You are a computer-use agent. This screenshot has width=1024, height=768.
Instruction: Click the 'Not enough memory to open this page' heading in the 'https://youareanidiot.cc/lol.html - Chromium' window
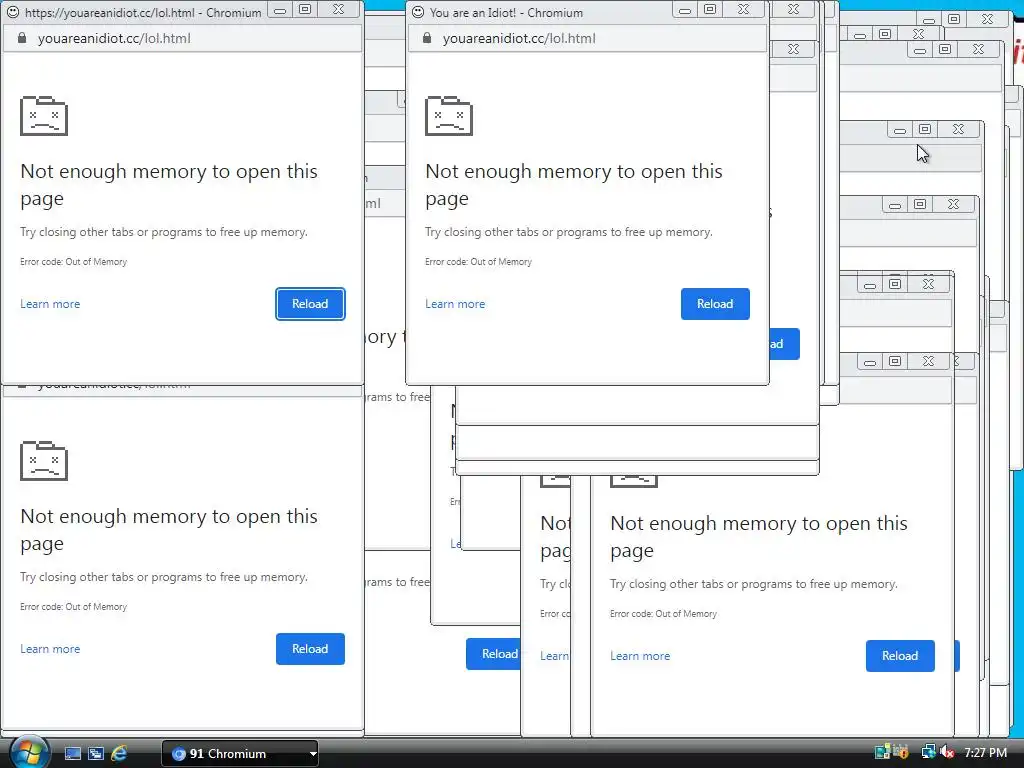[x=169, y=184]
